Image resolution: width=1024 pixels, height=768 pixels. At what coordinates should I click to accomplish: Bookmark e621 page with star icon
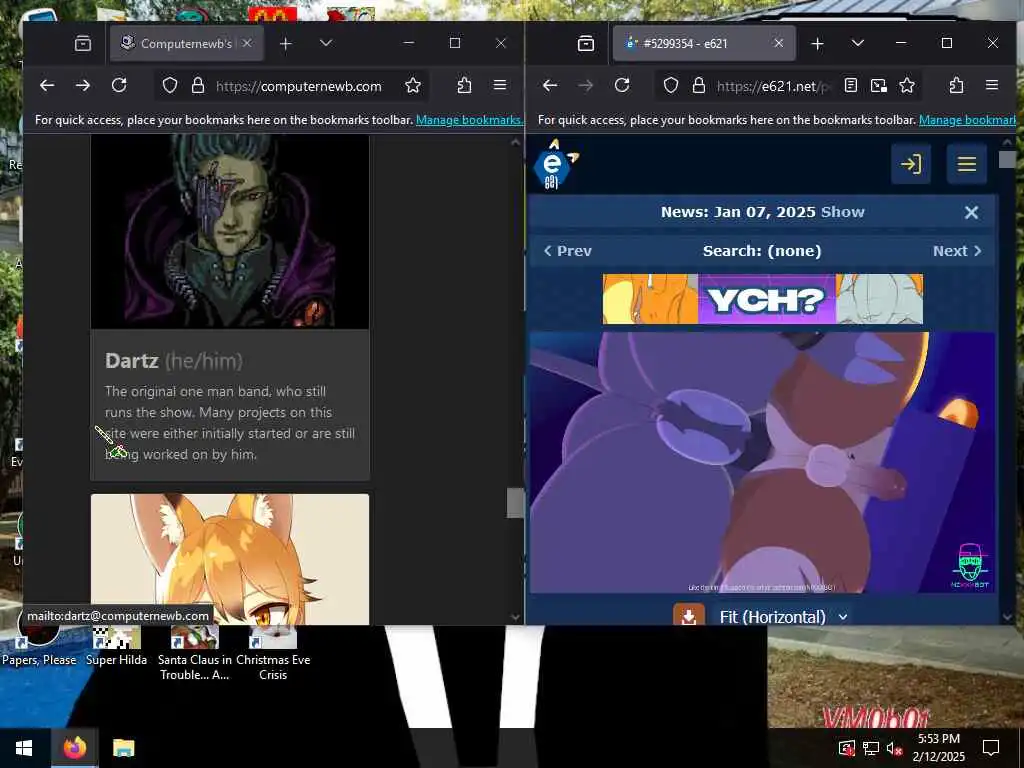pos(907,86)
